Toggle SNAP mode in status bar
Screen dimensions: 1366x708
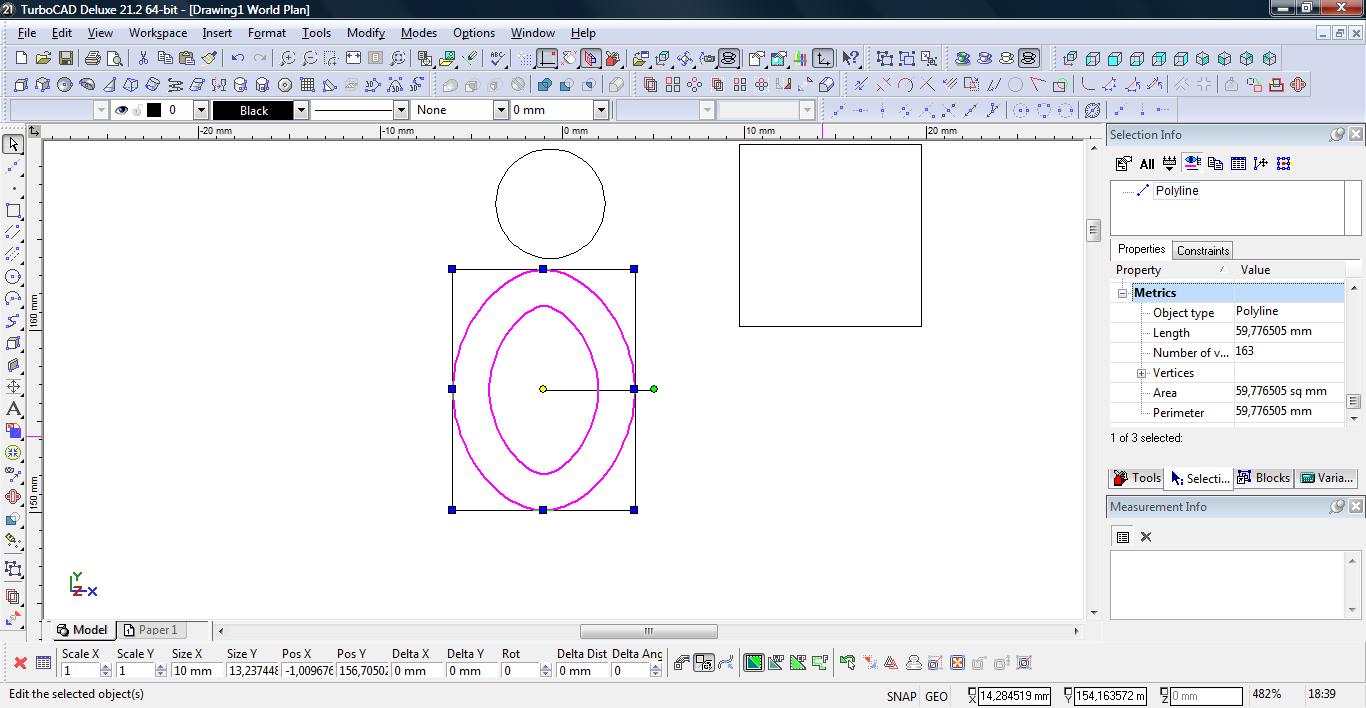[900, 696]
